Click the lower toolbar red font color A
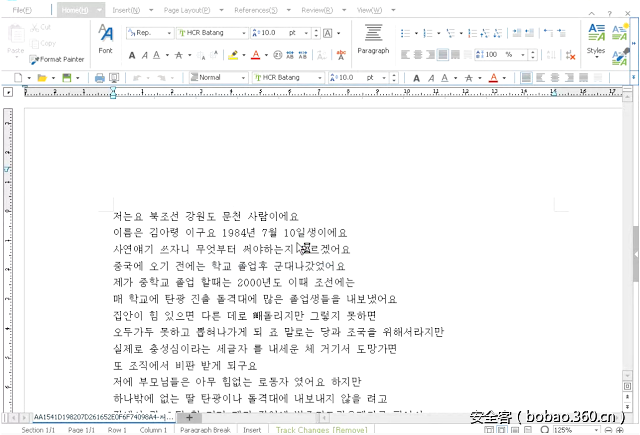This screenshot has height=435, width=640. 493,78
